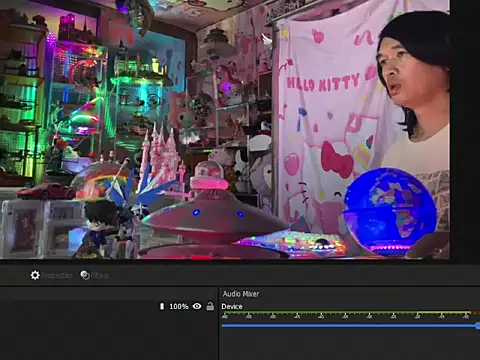The width and height of the screenshot is (480, 360).
Task: Click the Properties text label
Action: coord(57,276)
